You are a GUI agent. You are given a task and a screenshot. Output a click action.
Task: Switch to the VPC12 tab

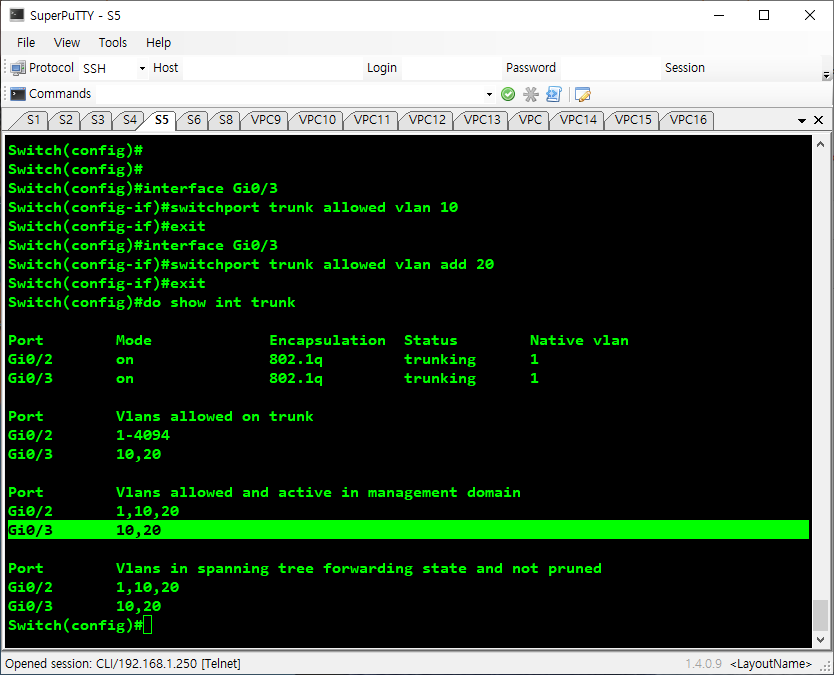click(427, 120)
